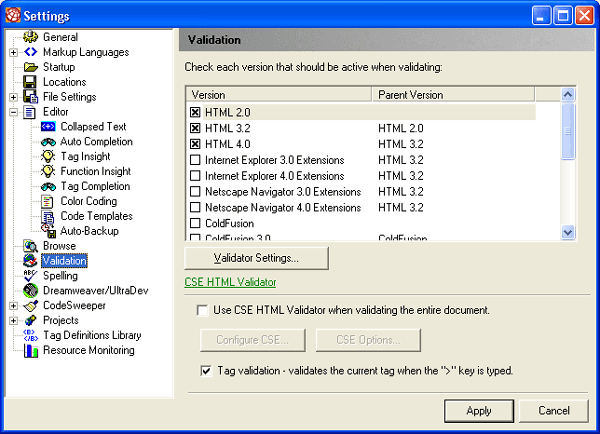Click the Auto Completion binoculars icon
This screenshot has width=600, height=434.
[x=48, y=142]
